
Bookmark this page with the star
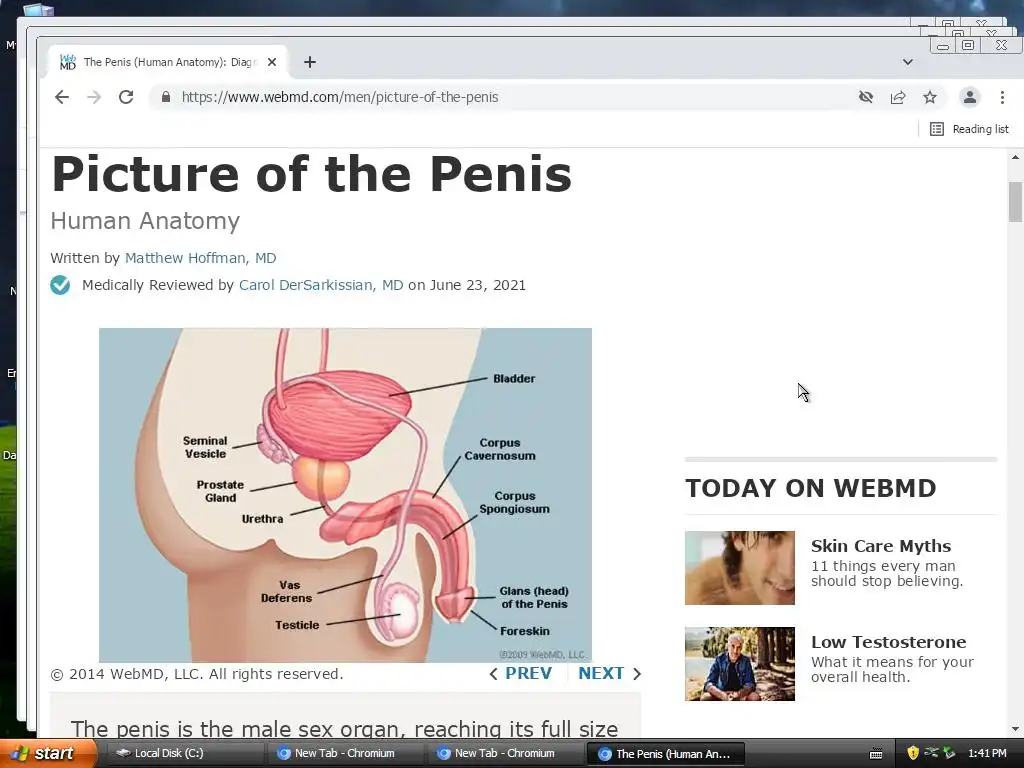[x=930, y=97]
